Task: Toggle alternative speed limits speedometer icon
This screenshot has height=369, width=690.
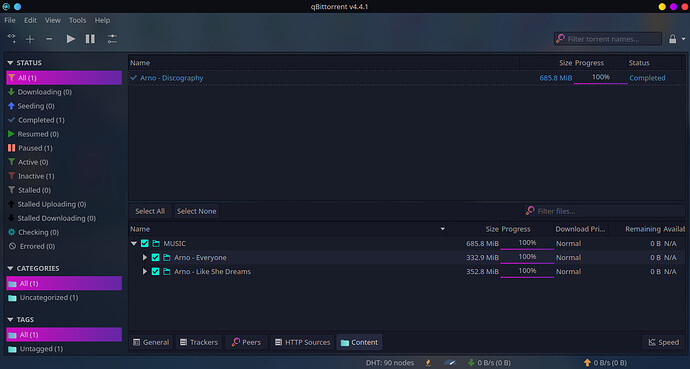Action: pyautogui.click(x=450, y=363)
